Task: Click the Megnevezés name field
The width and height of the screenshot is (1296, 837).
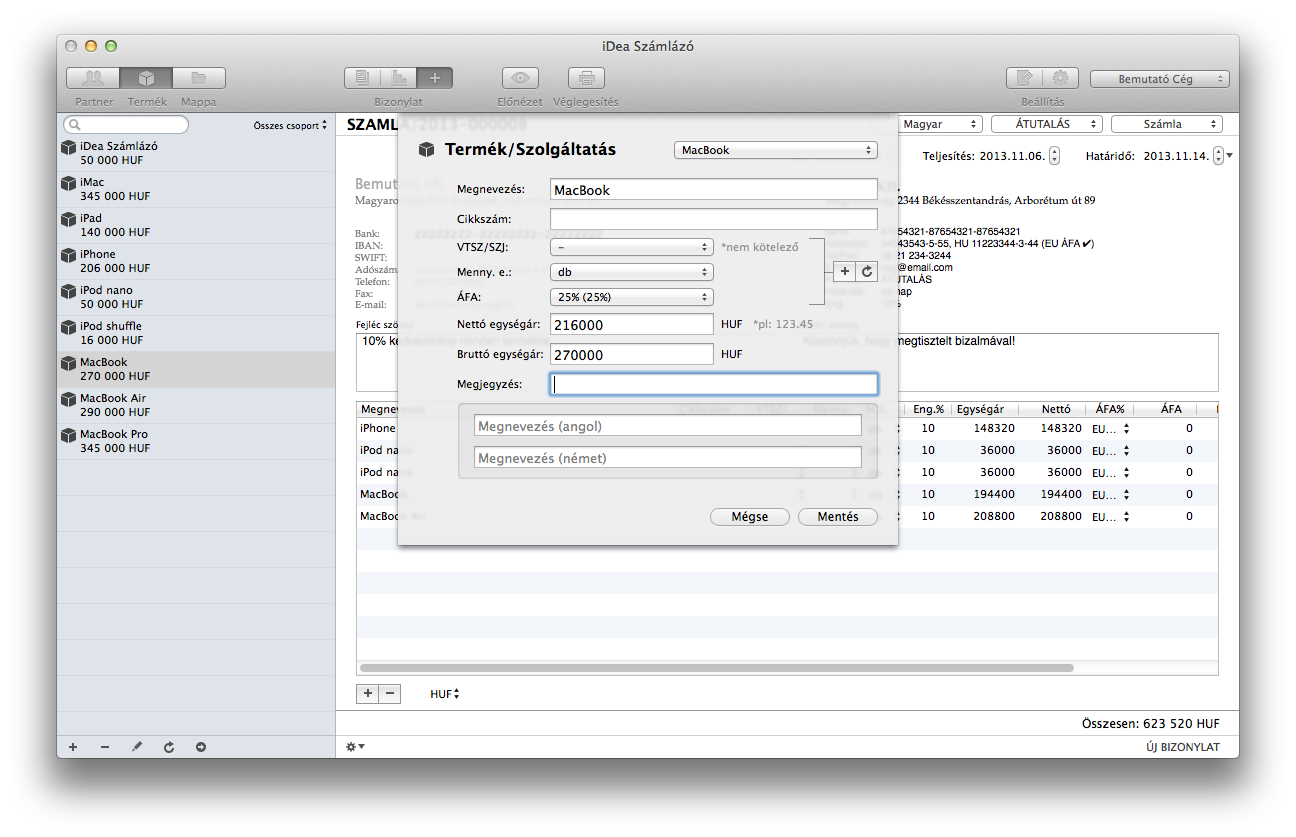Action: (x=713, y=190)
